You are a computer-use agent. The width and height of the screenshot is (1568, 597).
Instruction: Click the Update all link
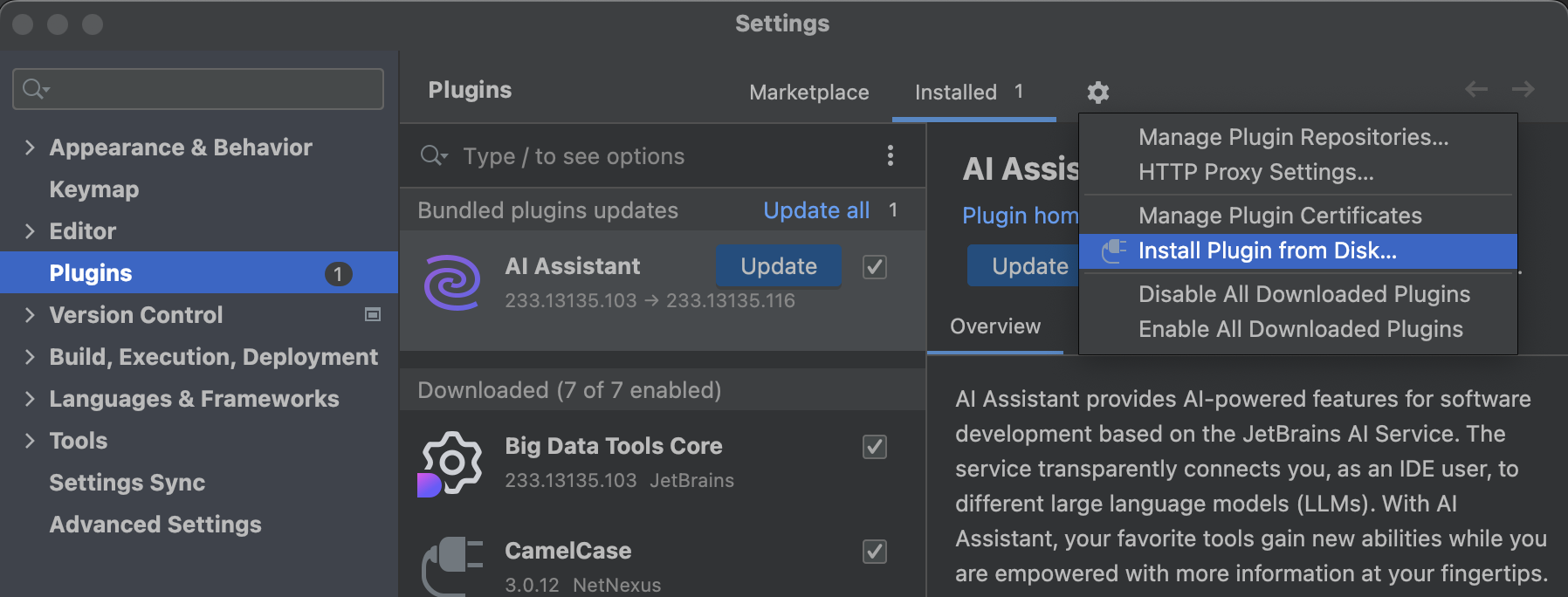pyautogui.click(x=815, y=210)
